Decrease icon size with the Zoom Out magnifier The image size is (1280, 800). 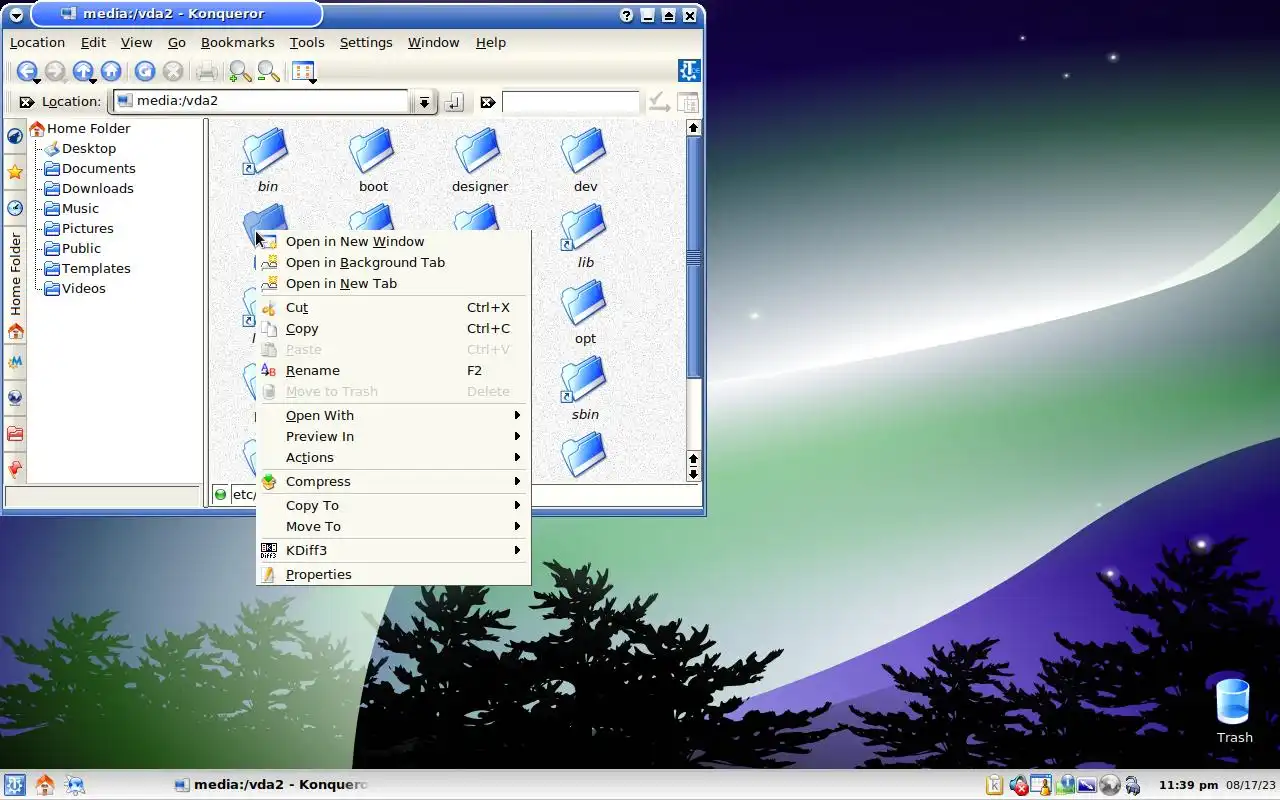[268, 72]
